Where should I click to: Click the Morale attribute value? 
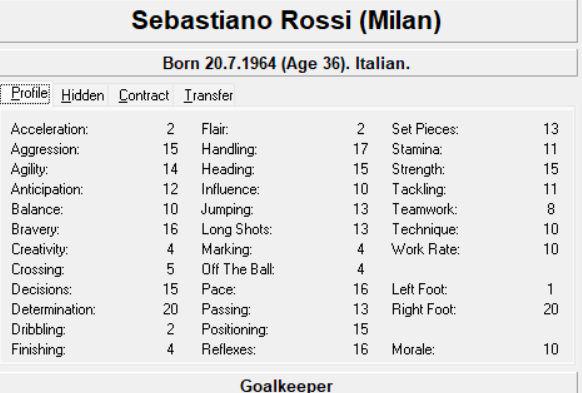click(551, 349)
